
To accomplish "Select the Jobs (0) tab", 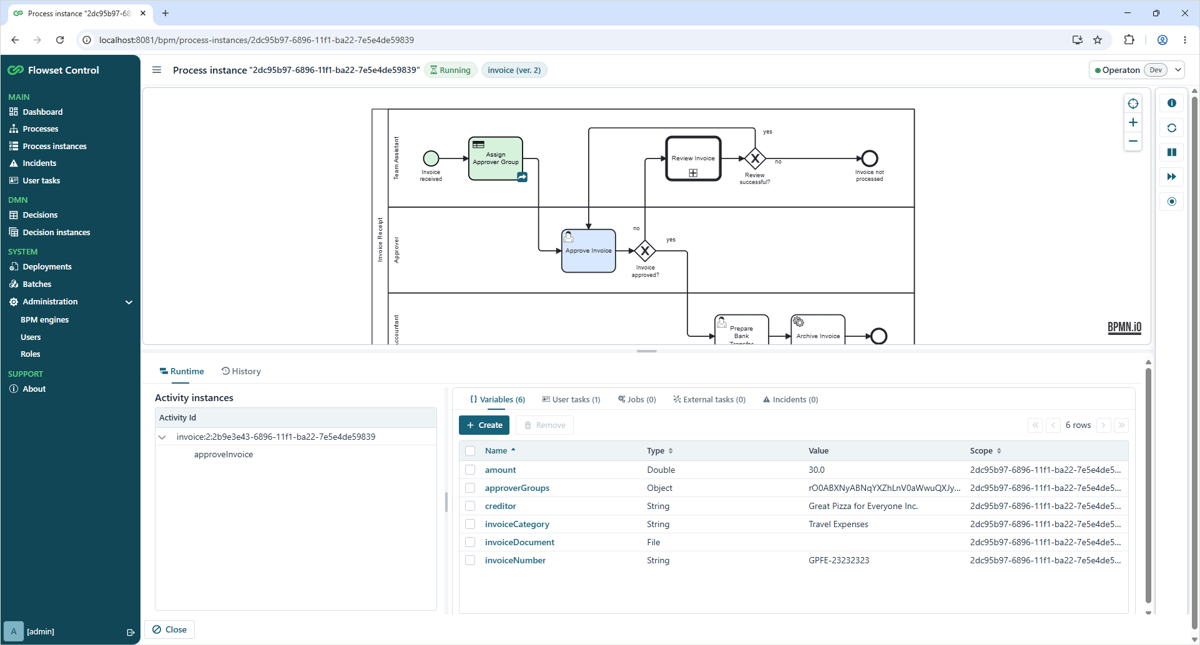I will coord(637,400).
